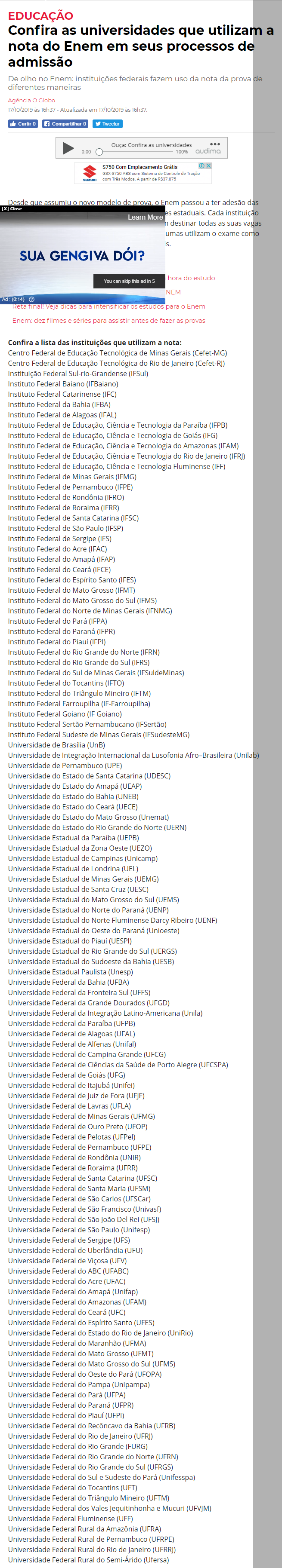
Task: Click the 'You can skip this ad' box
Action: tap(129, 281)
